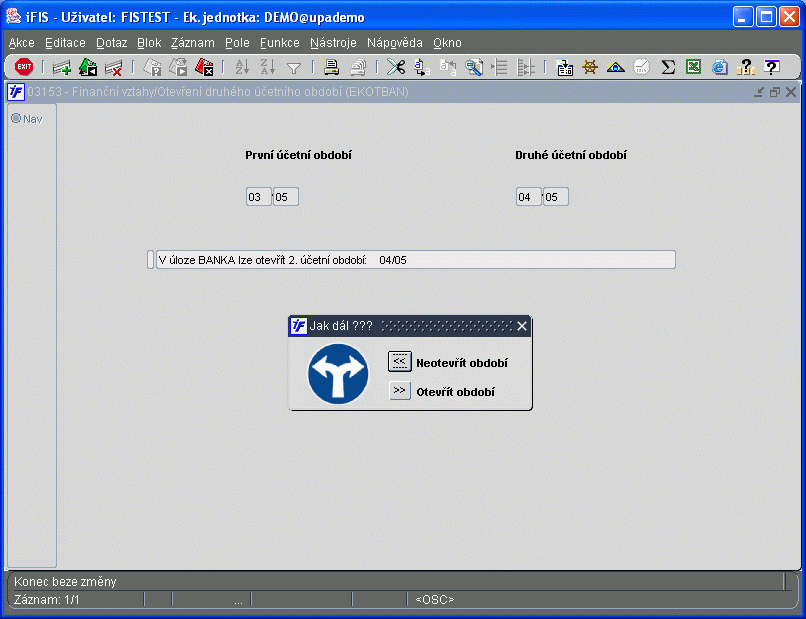Click the context help question mark icon
Image resolution: width=806 pixels, height=619 pixels.
coord(772,67)
